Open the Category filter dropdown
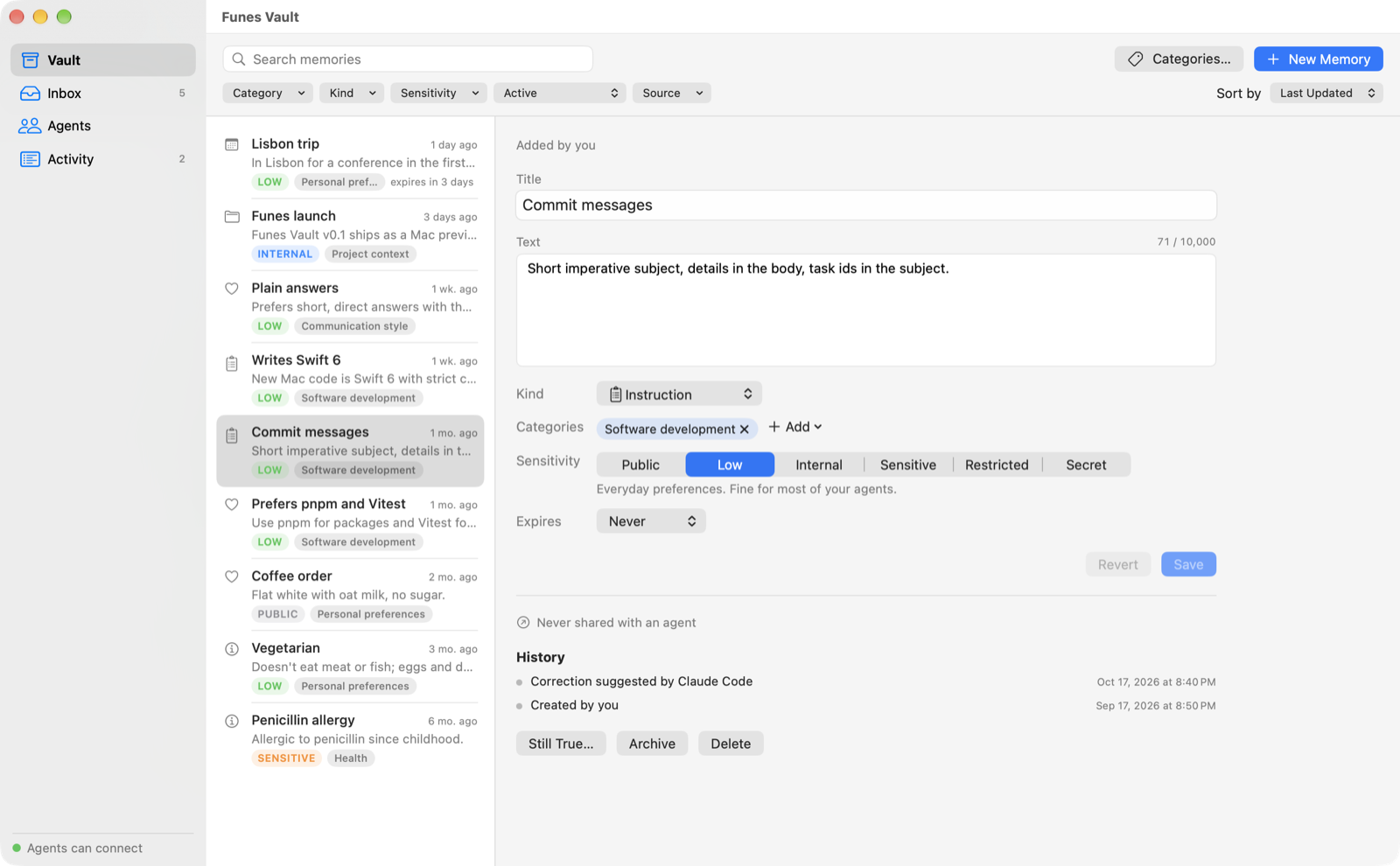 [268, 93]
